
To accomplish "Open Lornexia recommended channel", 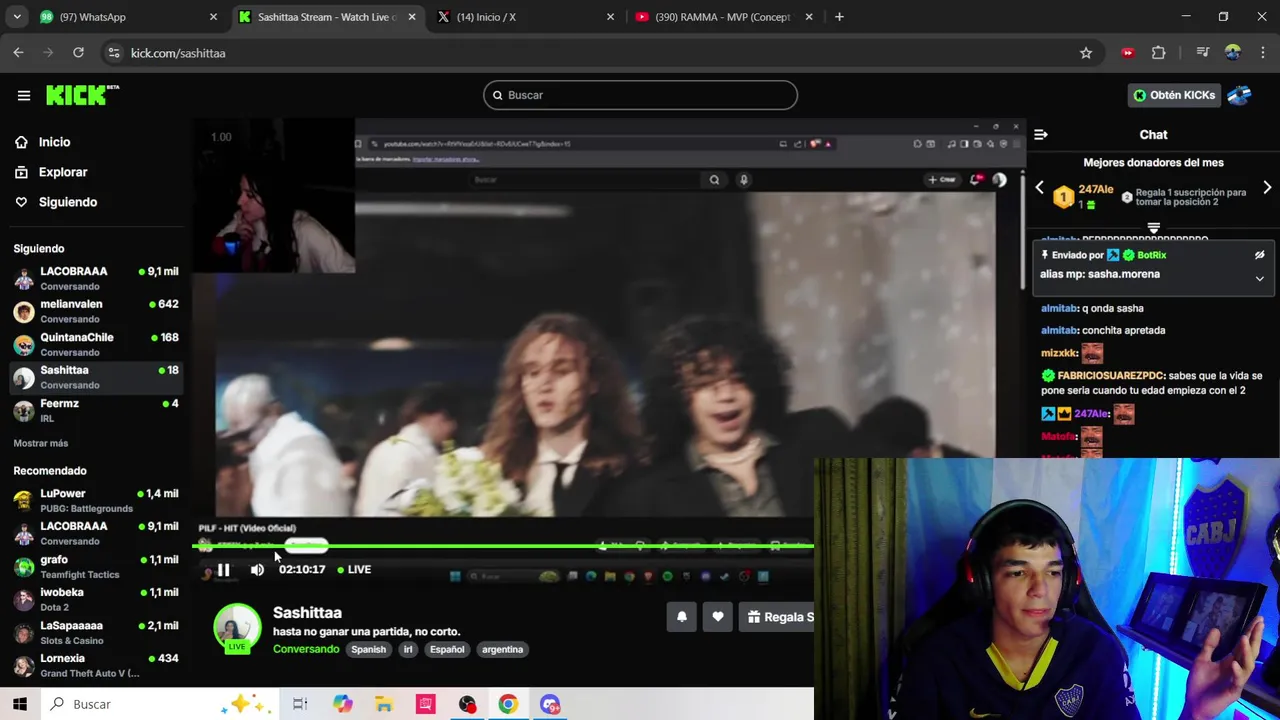I will coord(96,665).
